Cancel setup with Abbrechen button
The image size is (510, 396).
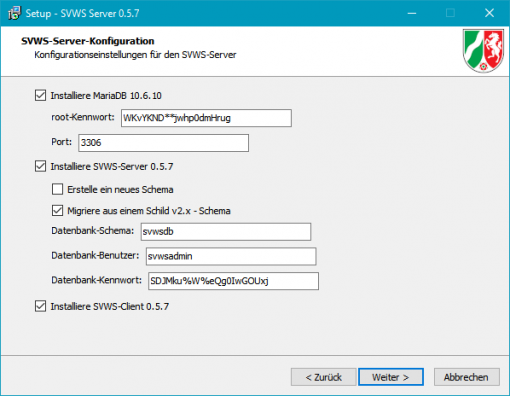click(466, 377)
